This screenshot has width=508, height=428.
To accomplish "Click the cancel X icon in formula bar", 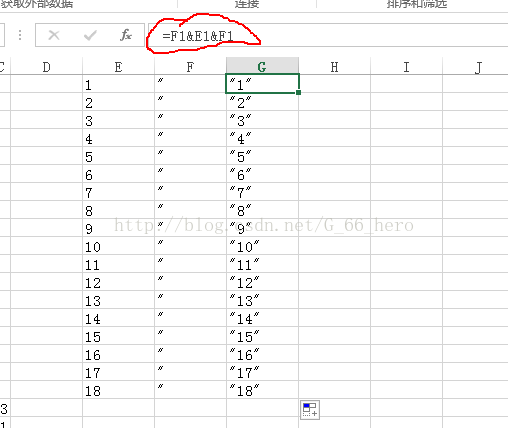I will coord(54,35).
